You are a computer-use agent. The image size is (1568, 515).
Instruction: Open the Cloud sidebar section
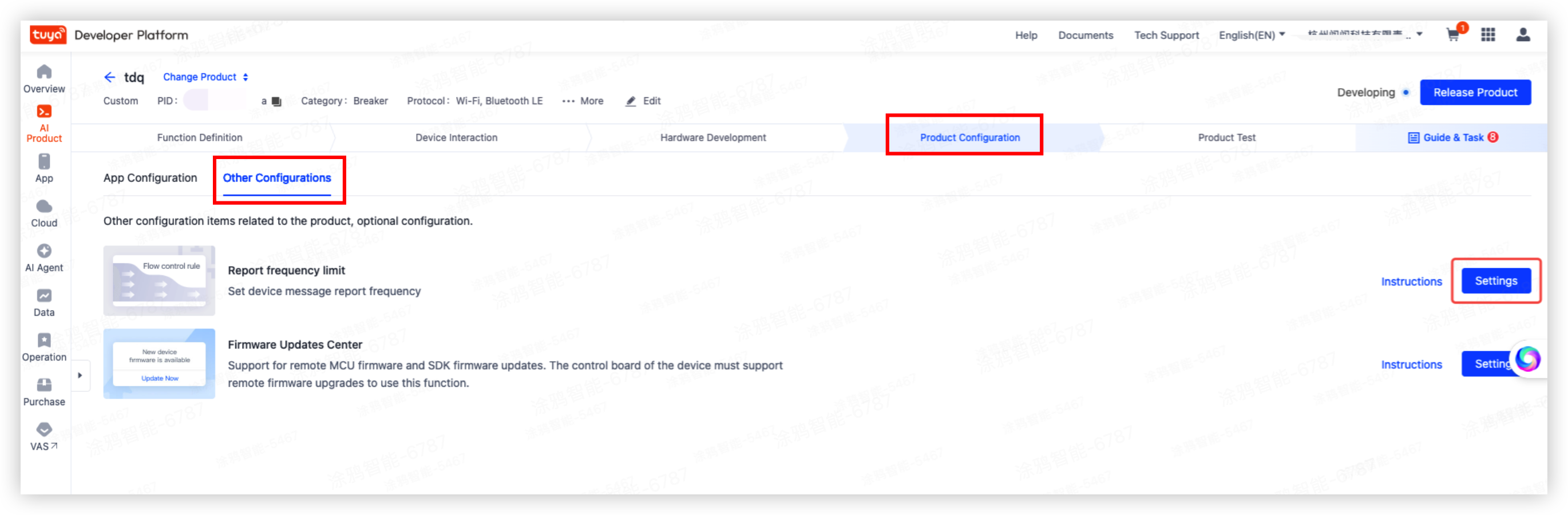(44, 213)
